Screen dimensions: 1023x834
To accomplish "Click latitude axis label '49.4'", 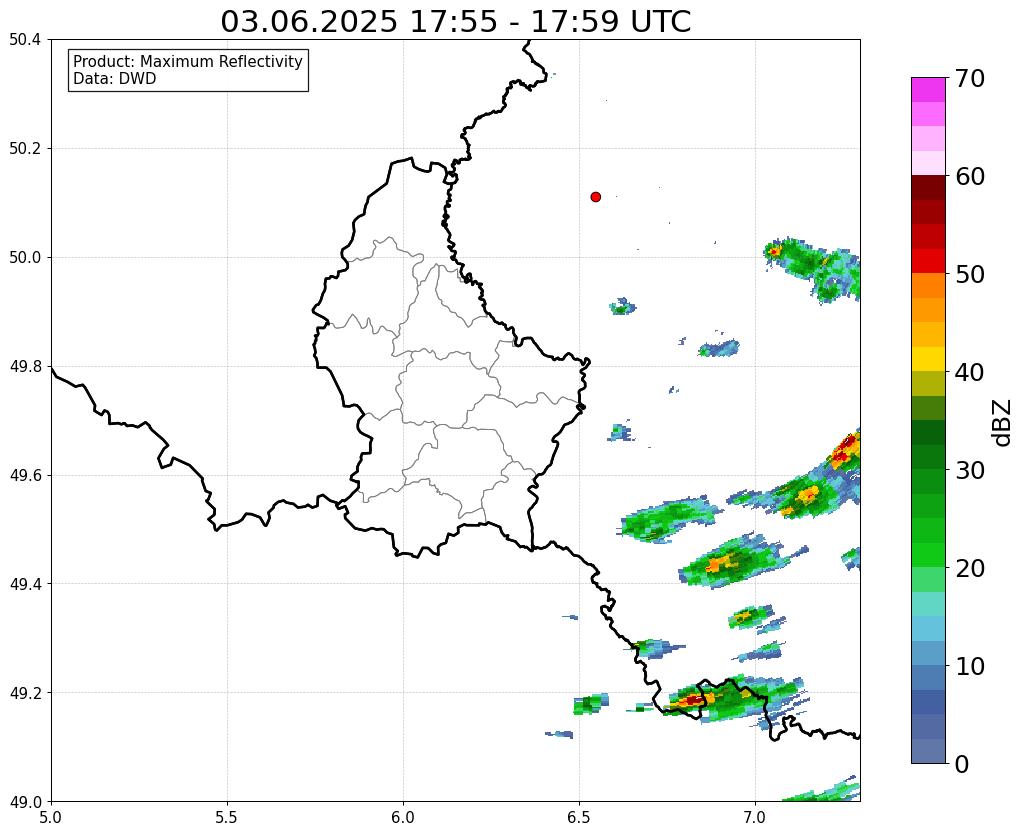I will (x=25, y=583).
